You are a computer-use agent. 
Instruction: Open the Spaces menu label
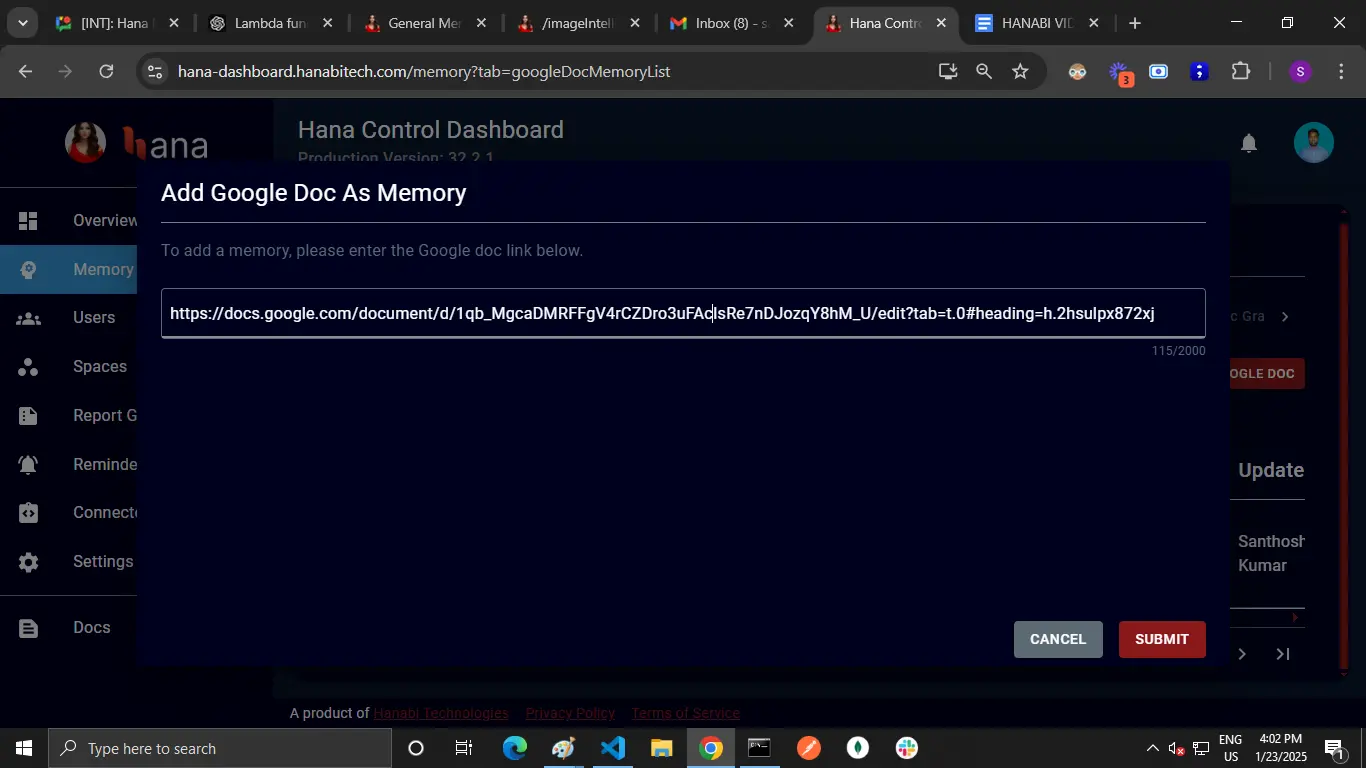pos(100,366)
